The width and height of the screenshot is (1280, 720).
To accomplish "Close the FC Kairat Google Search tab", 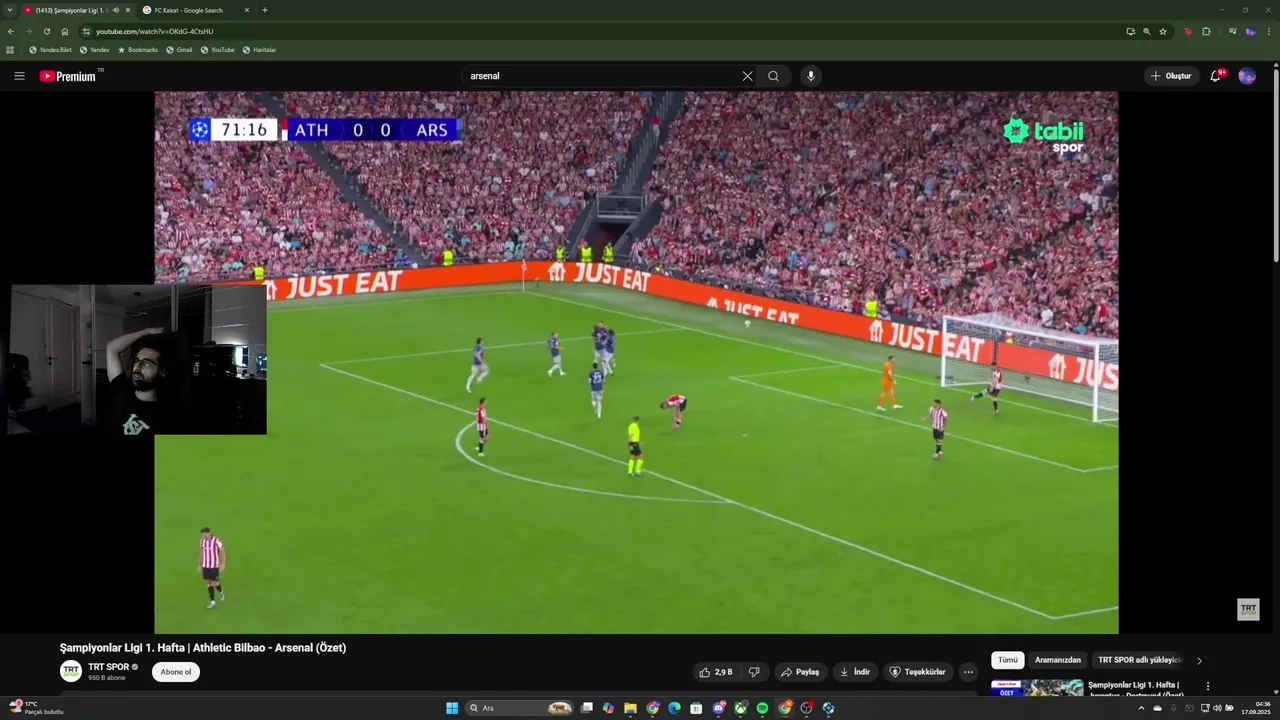I will 247,10.
